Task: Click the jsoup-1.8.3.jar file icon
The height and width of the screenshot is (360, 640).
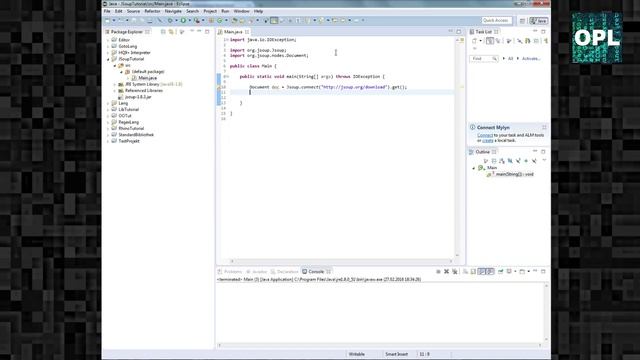Action: 121,97
